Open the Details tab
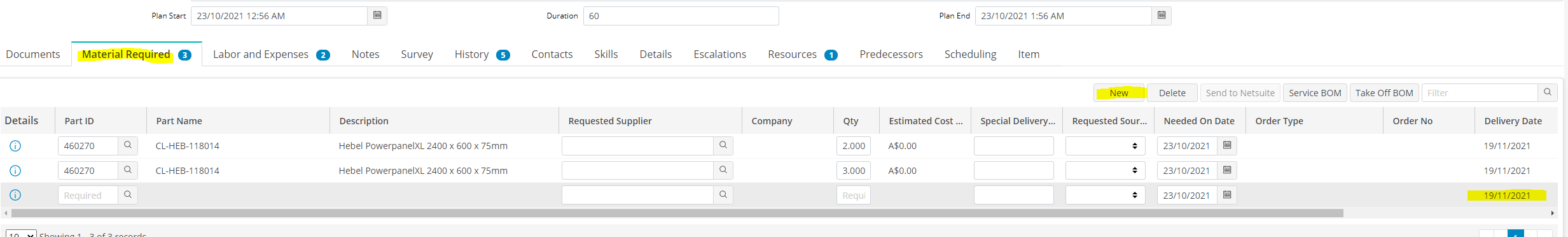Screen dimensions: 1568x237 (656, 54)
